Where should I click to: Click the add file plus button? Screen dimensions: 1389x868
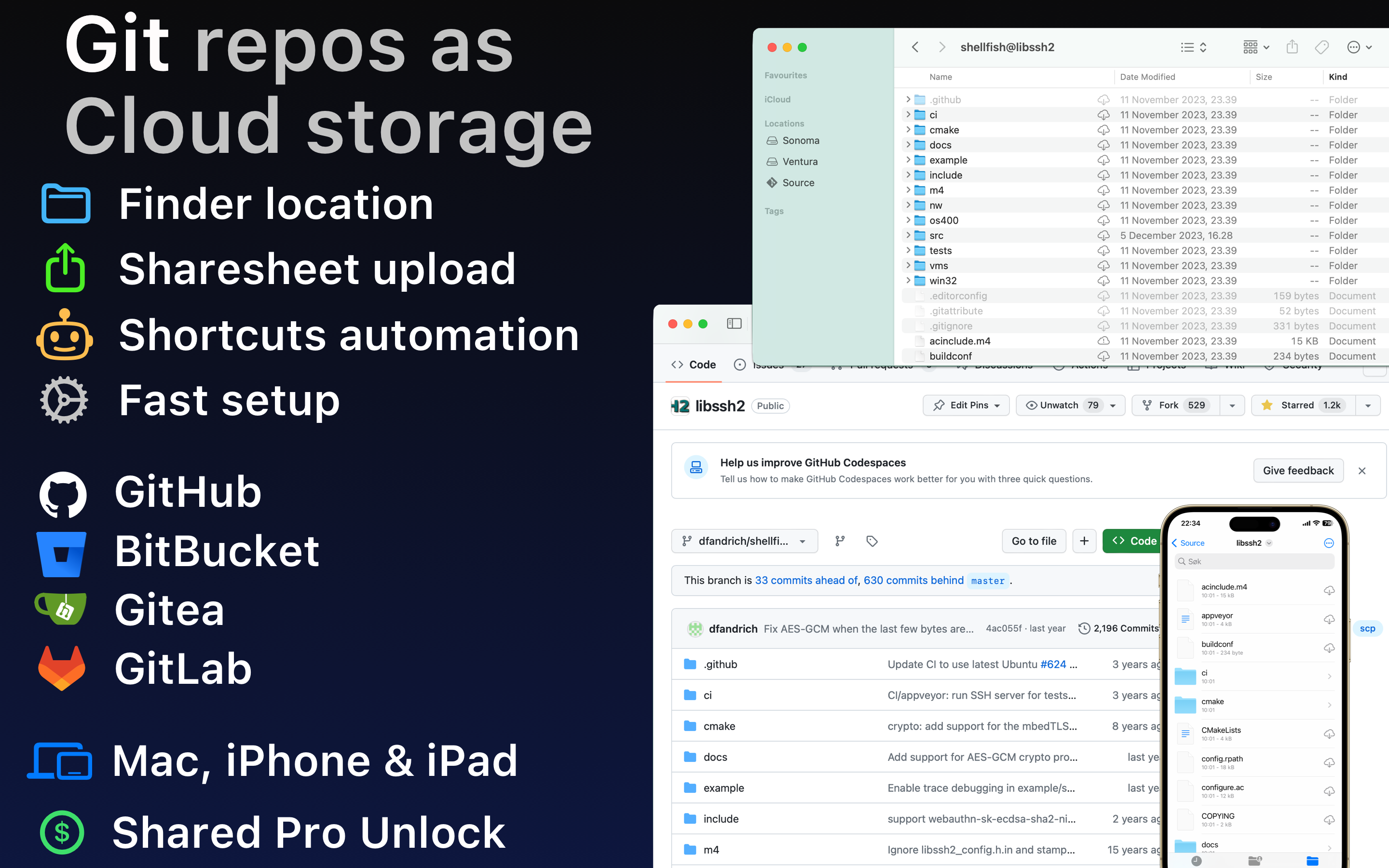tap(1084, 541)
